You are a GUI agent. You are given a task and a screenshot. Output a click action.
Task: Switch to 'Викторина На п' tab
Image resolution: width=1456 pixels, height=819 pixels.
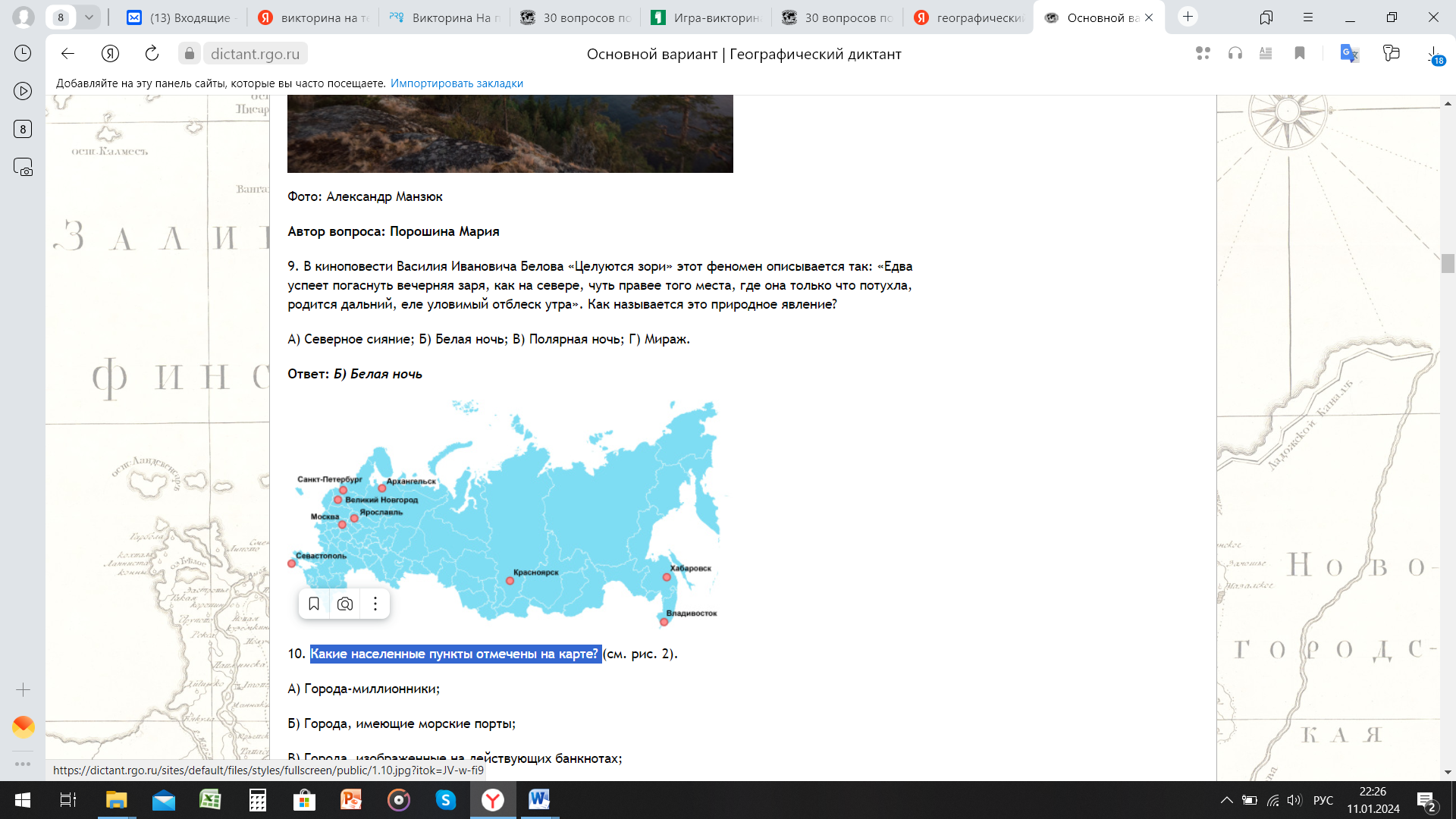click(444, 17)
